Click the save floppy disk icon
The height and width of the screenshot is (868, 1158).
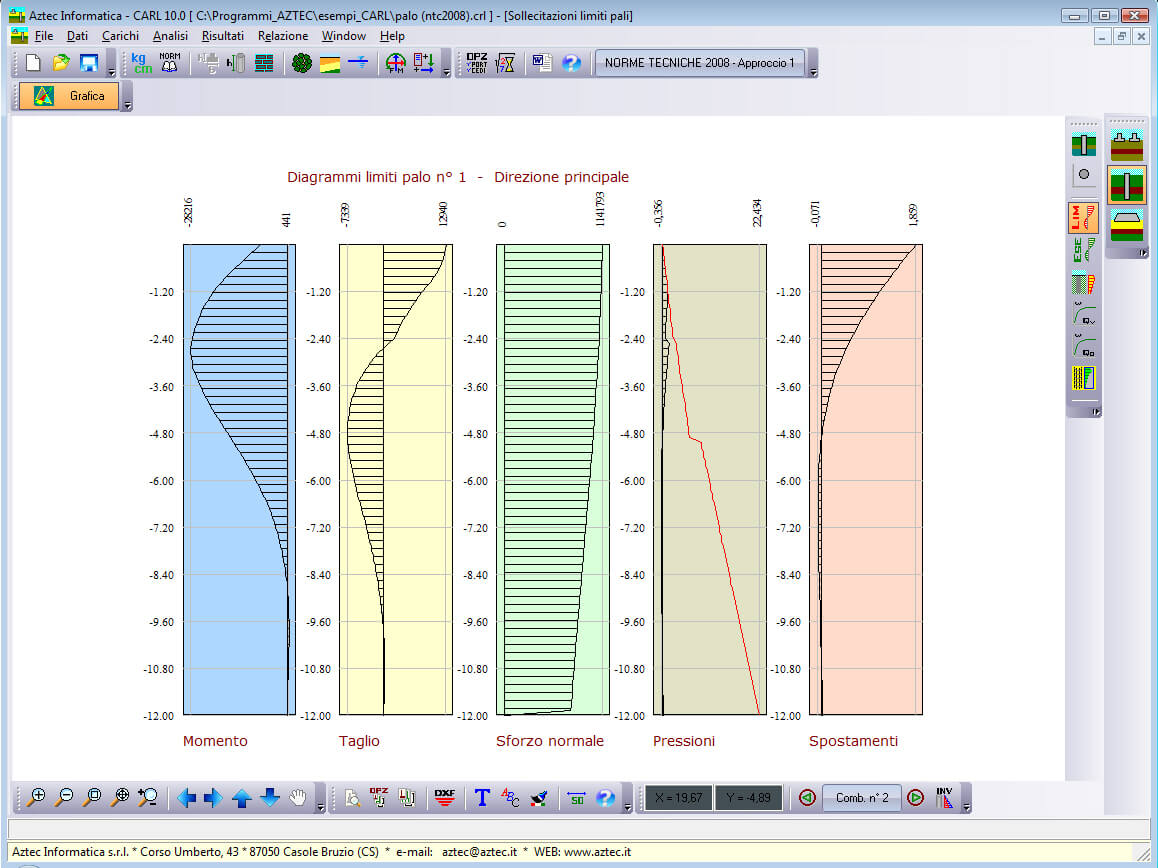pos(89,63)
